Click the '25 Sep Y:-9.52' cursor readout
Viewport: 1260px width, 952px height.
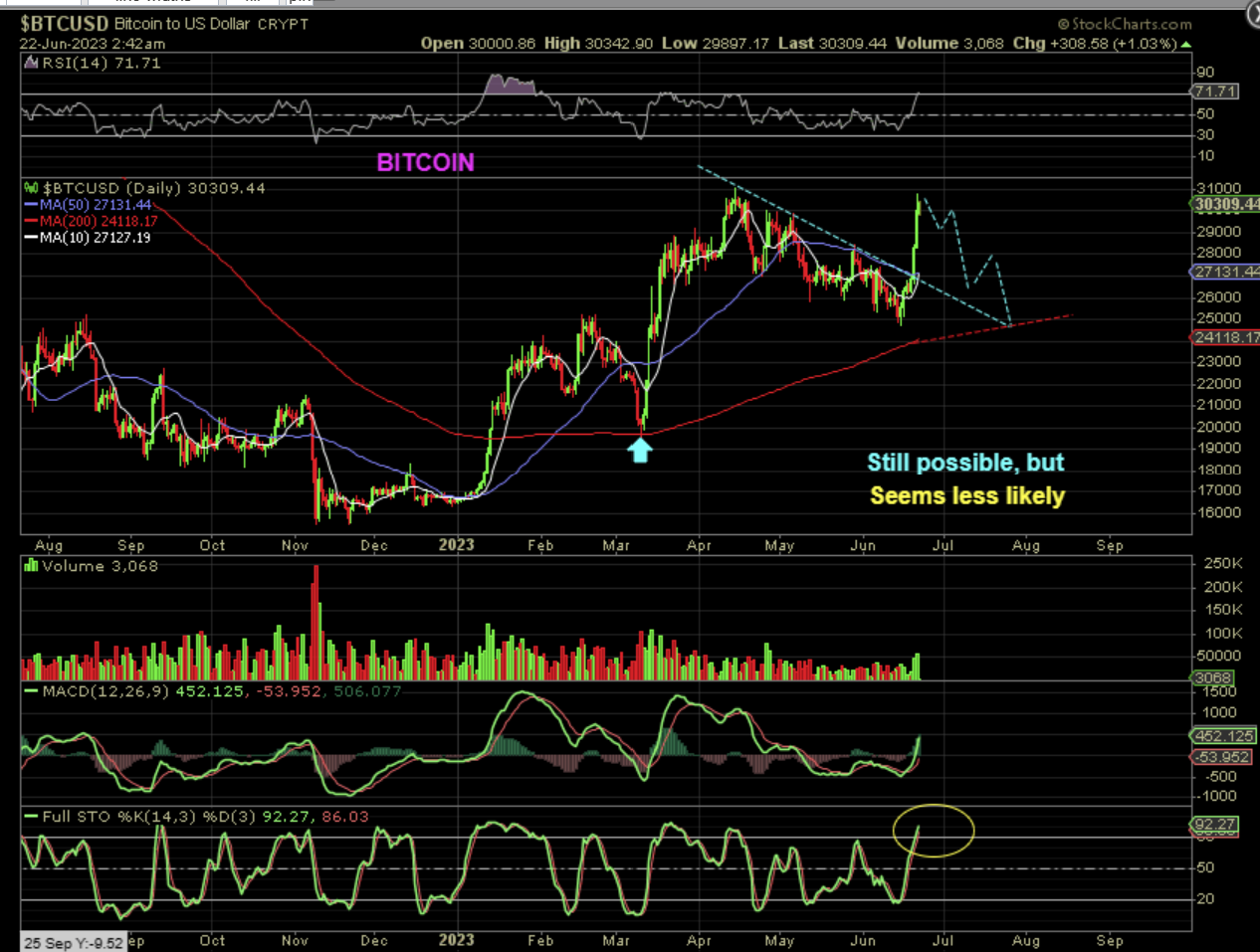[74, 943]
